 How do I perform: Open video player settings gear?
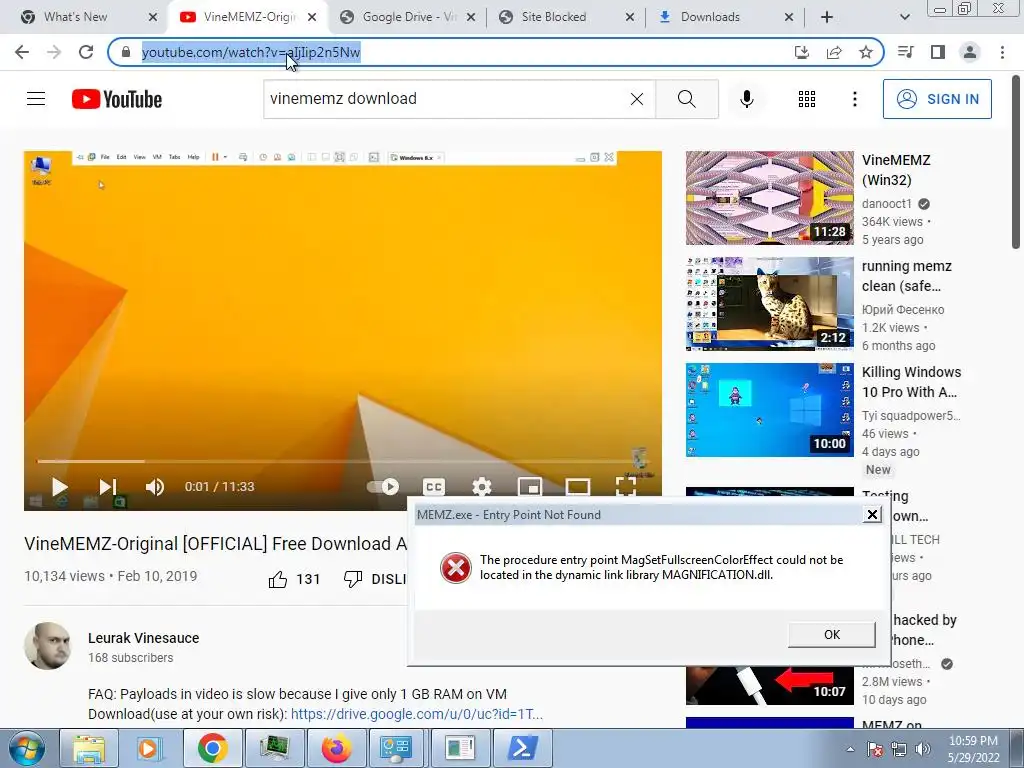click(x=481, y=487)
